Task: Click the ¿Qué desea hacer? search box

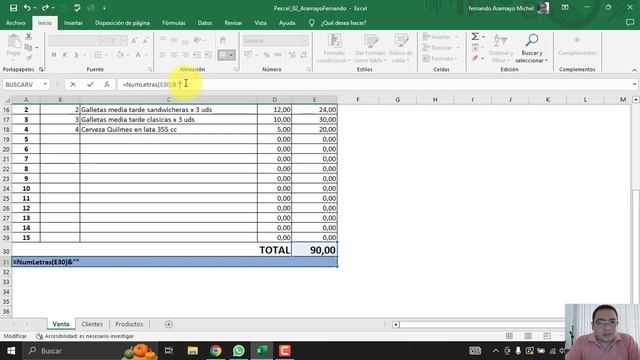Action: point(343,23)
